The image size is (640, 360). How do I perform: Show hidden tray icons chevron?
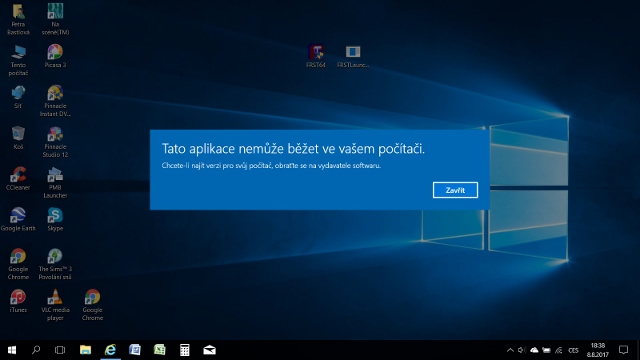pos(510,350)
